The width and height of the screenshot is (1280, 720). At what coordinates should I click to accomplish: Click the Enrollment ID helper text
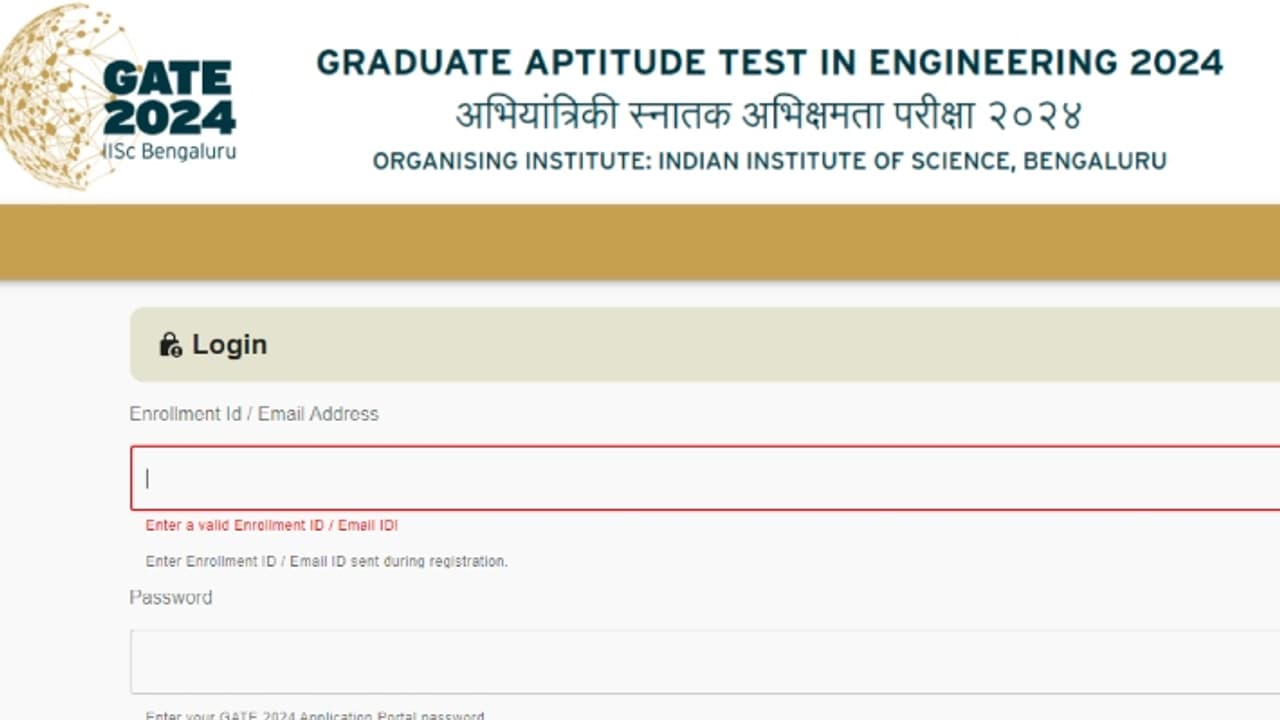(x=326, y=561)
